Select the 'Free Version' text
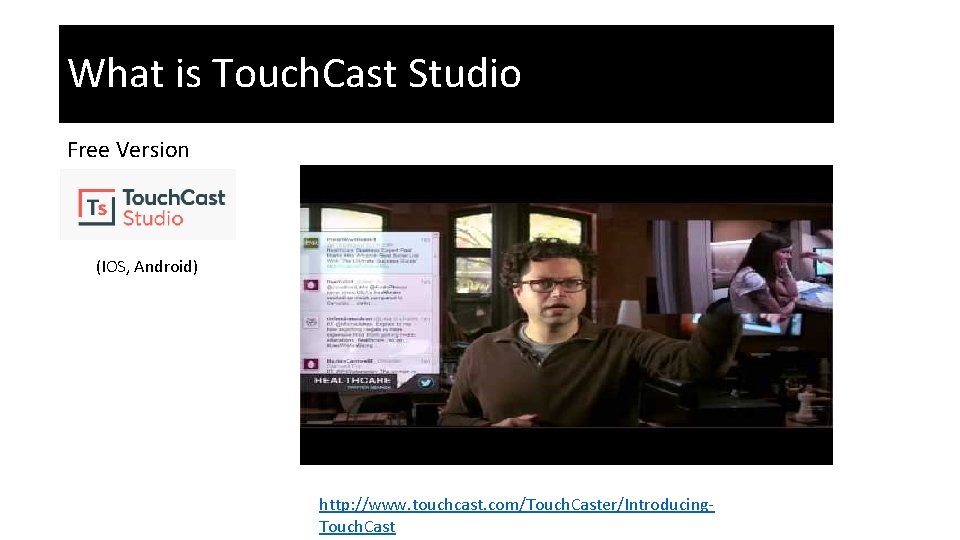 click(128, 150)
